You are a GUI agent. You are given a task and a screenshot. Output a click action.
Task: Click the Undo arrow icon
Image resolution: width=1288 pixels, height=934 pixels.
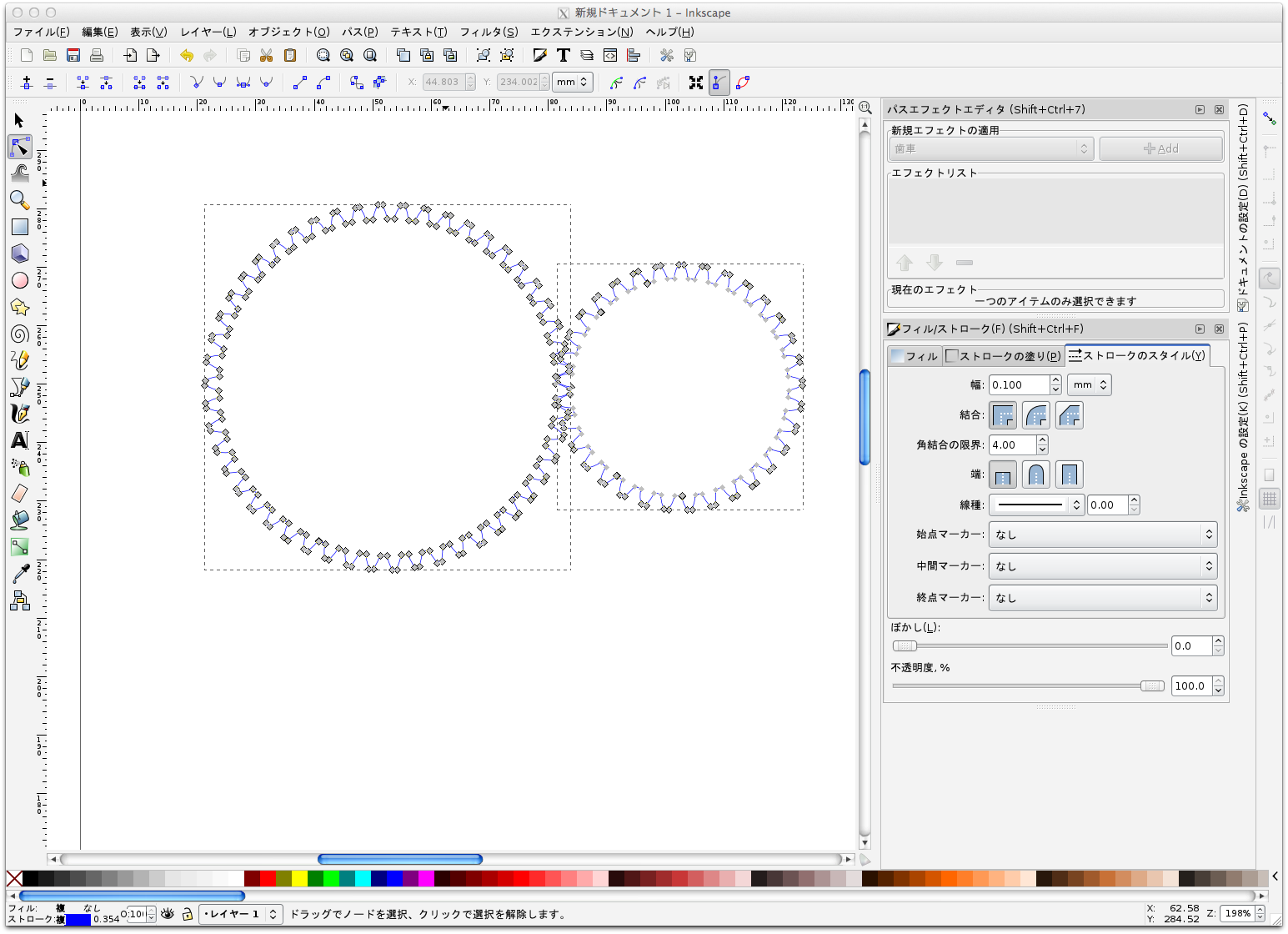[187, 55]
